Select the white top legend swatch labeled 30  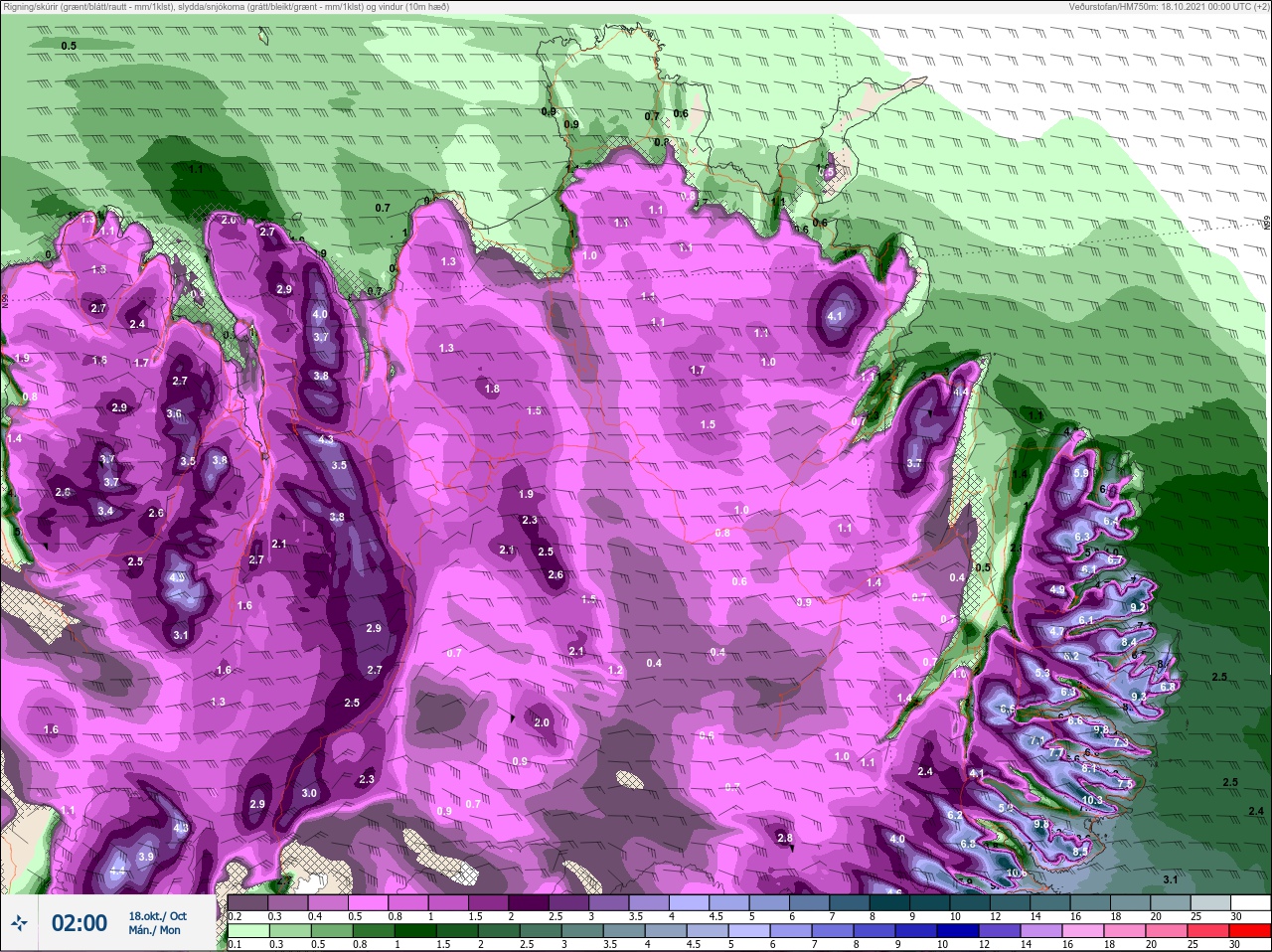click(x=1251, y=902)
